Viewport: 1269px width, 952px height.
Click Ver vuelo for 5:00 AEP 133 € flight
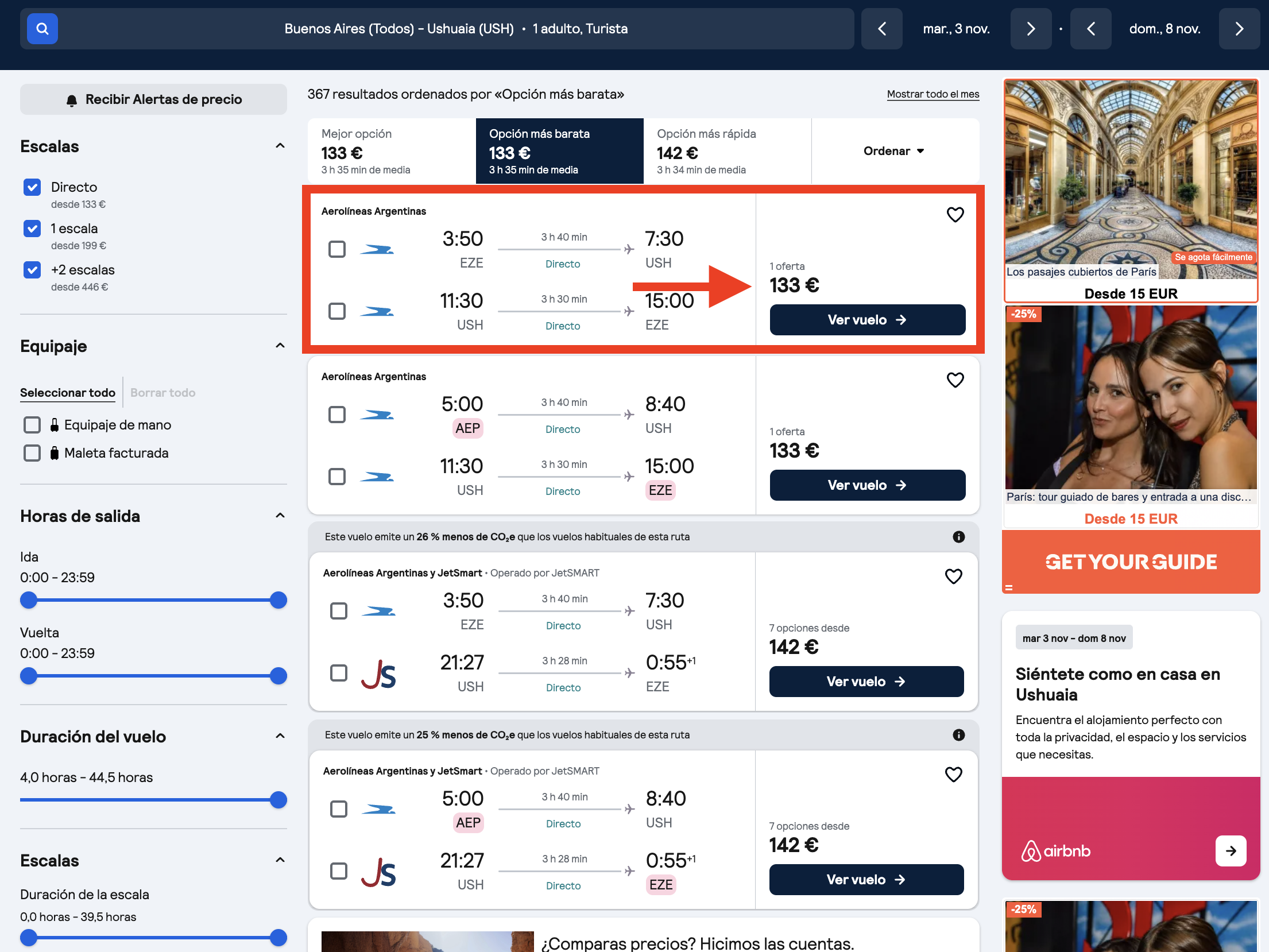[x=867, y=485]
